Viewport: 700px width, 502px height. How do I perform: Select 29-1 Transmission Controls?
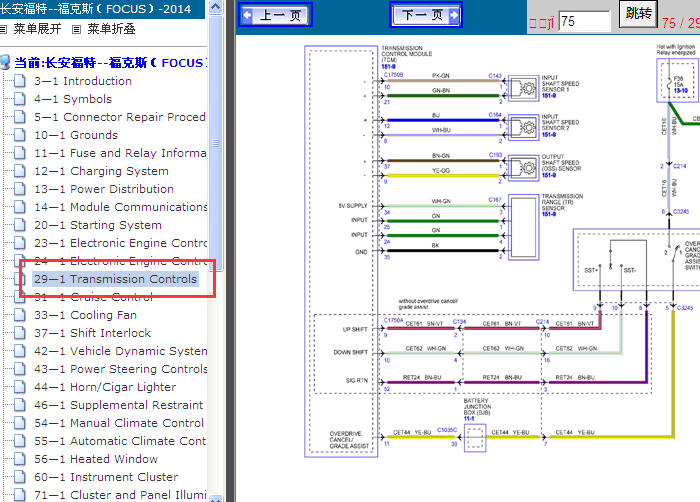115,279
